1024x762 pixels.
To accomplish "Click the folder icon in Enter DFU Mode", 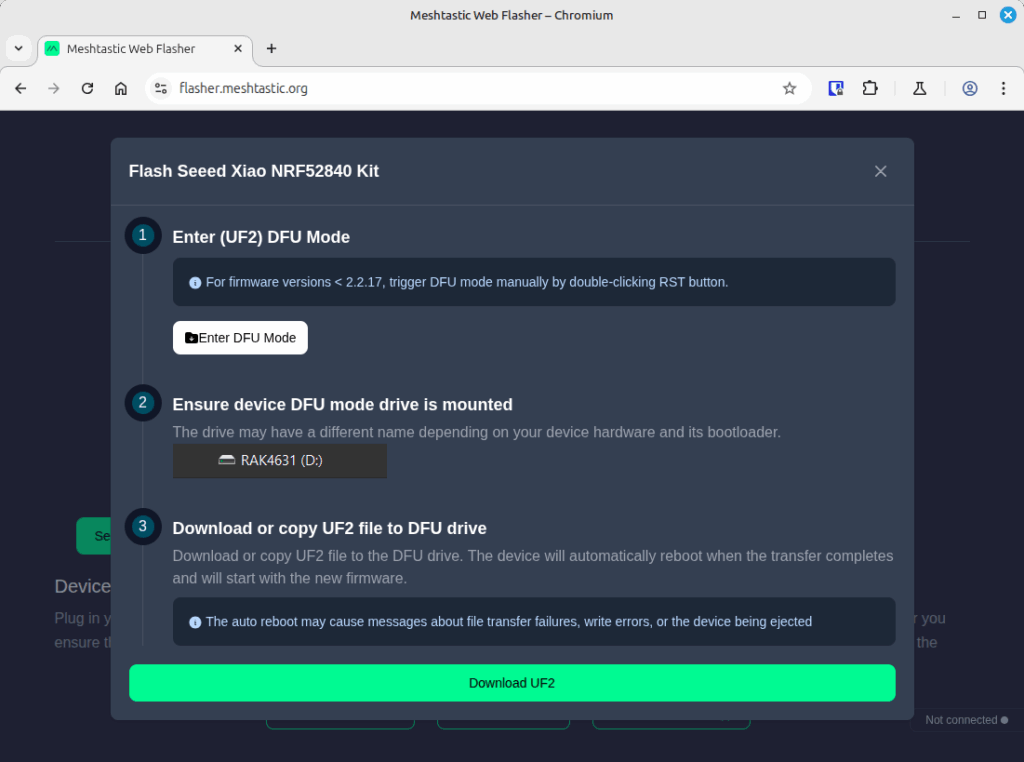I will [191, 338].
